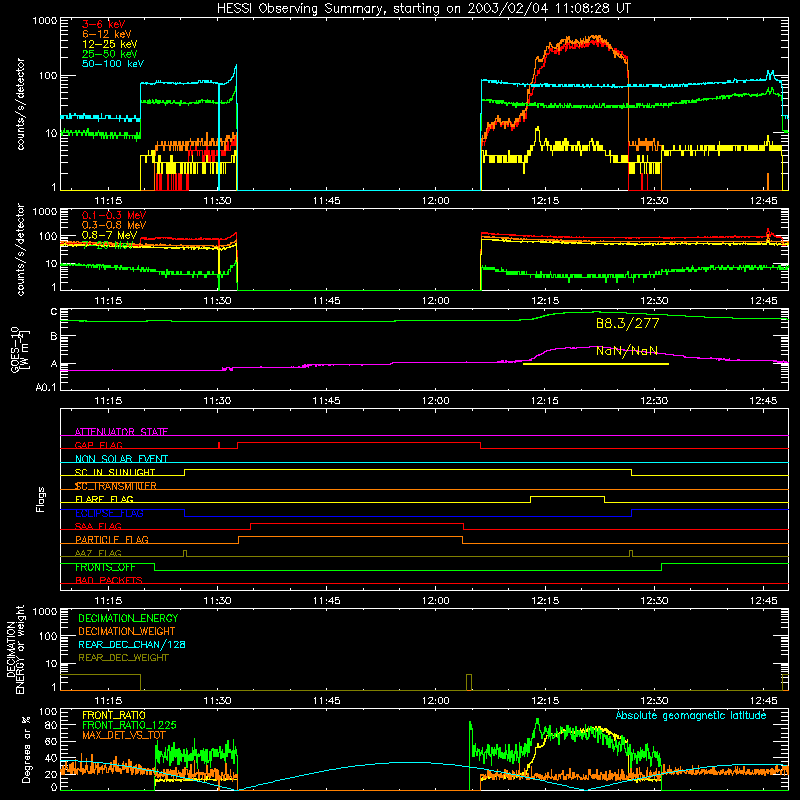Screen dimensions: 800x800
Task: Click the HESSI Observing Summary title text
Action: (423, 9)
